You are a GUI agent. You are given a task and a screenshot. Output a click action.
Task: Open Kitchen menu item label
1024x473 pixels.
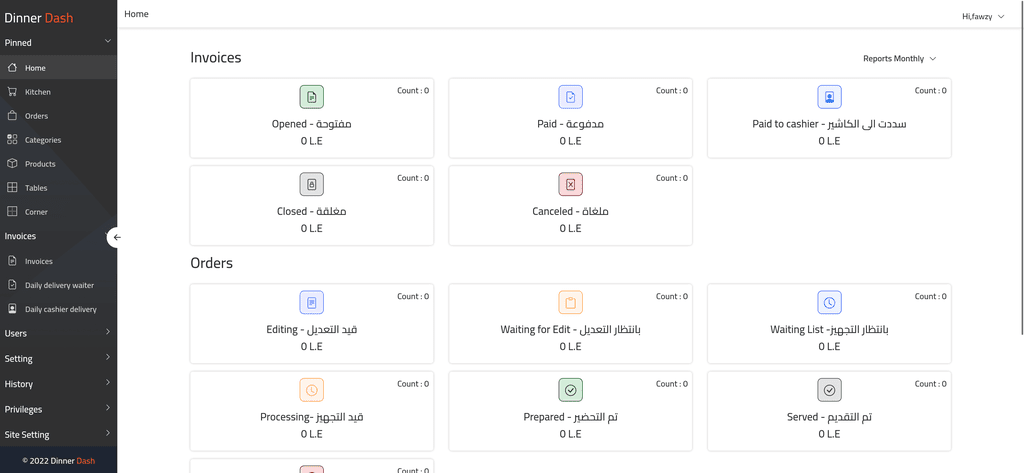tap(38, 92)
